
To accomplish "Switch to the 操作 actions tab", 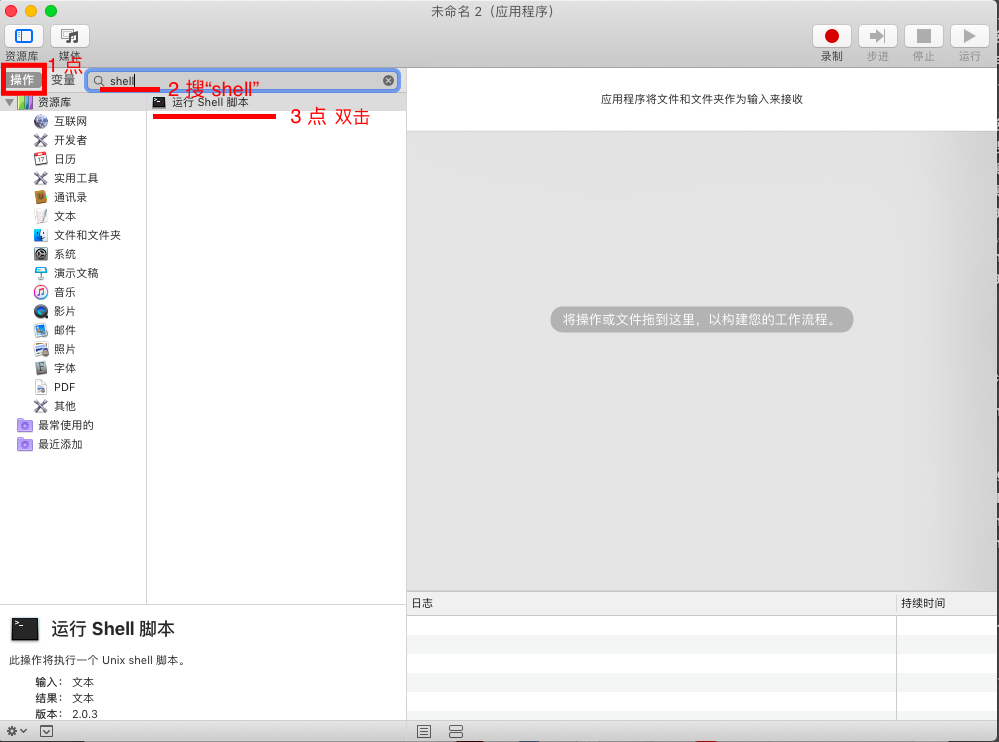I will coord(22,80).
